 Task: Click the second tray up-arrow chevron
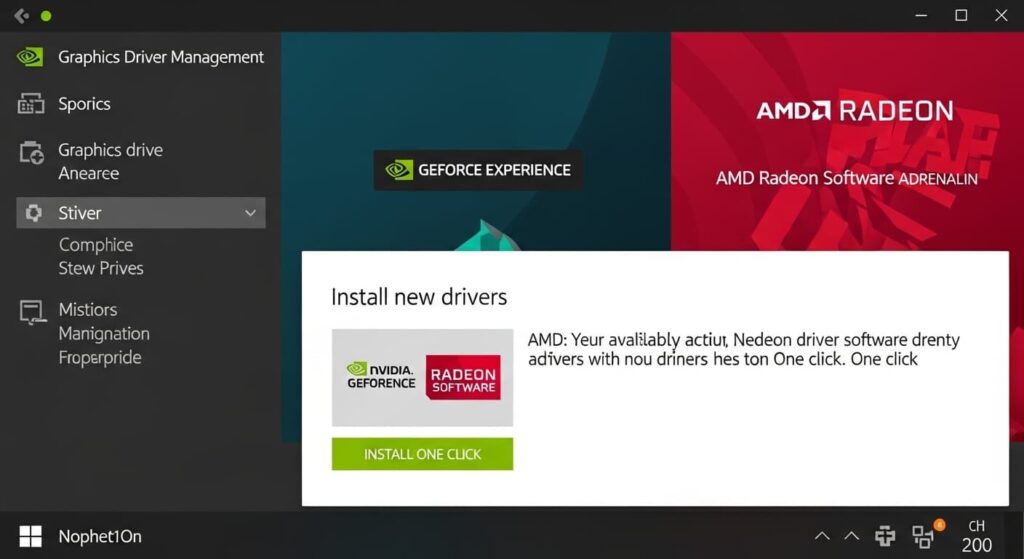click(852, 536)
